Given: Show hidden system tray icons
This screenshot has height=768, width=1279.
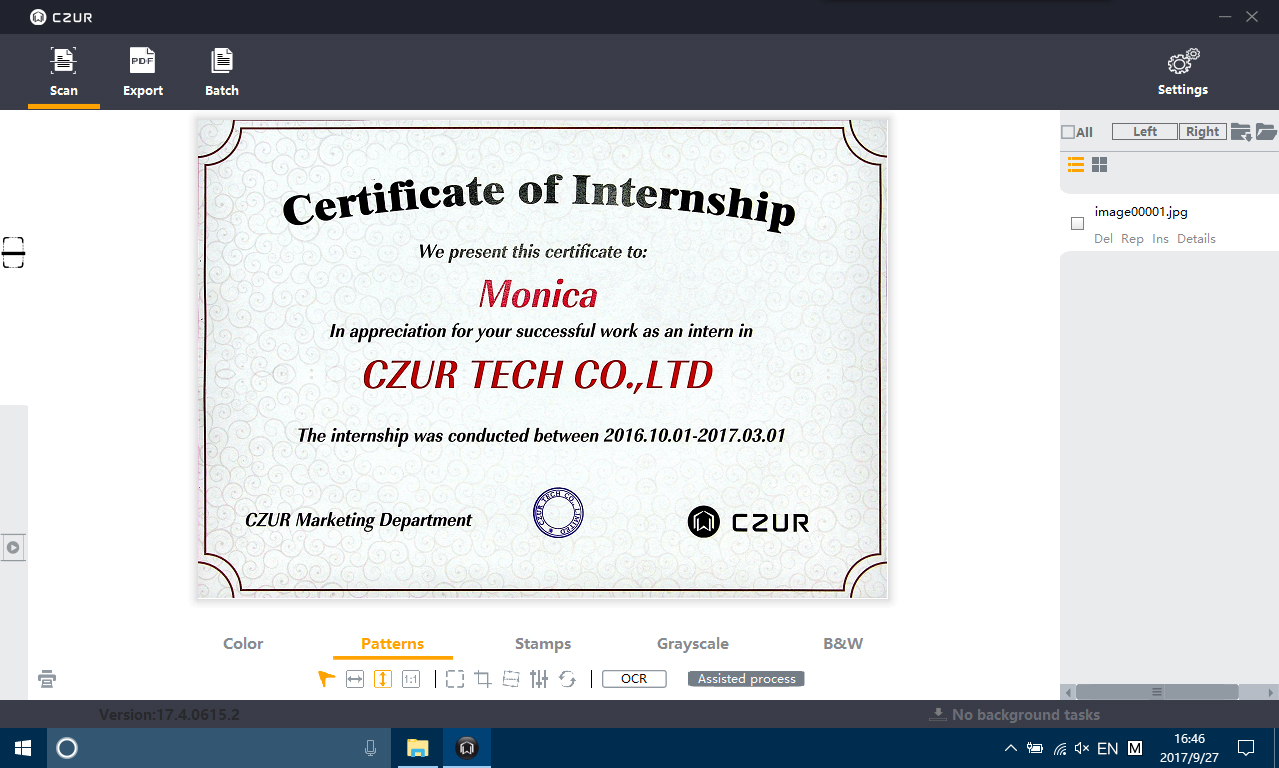Looking at the screenshot, I should tap(1010, 748).
